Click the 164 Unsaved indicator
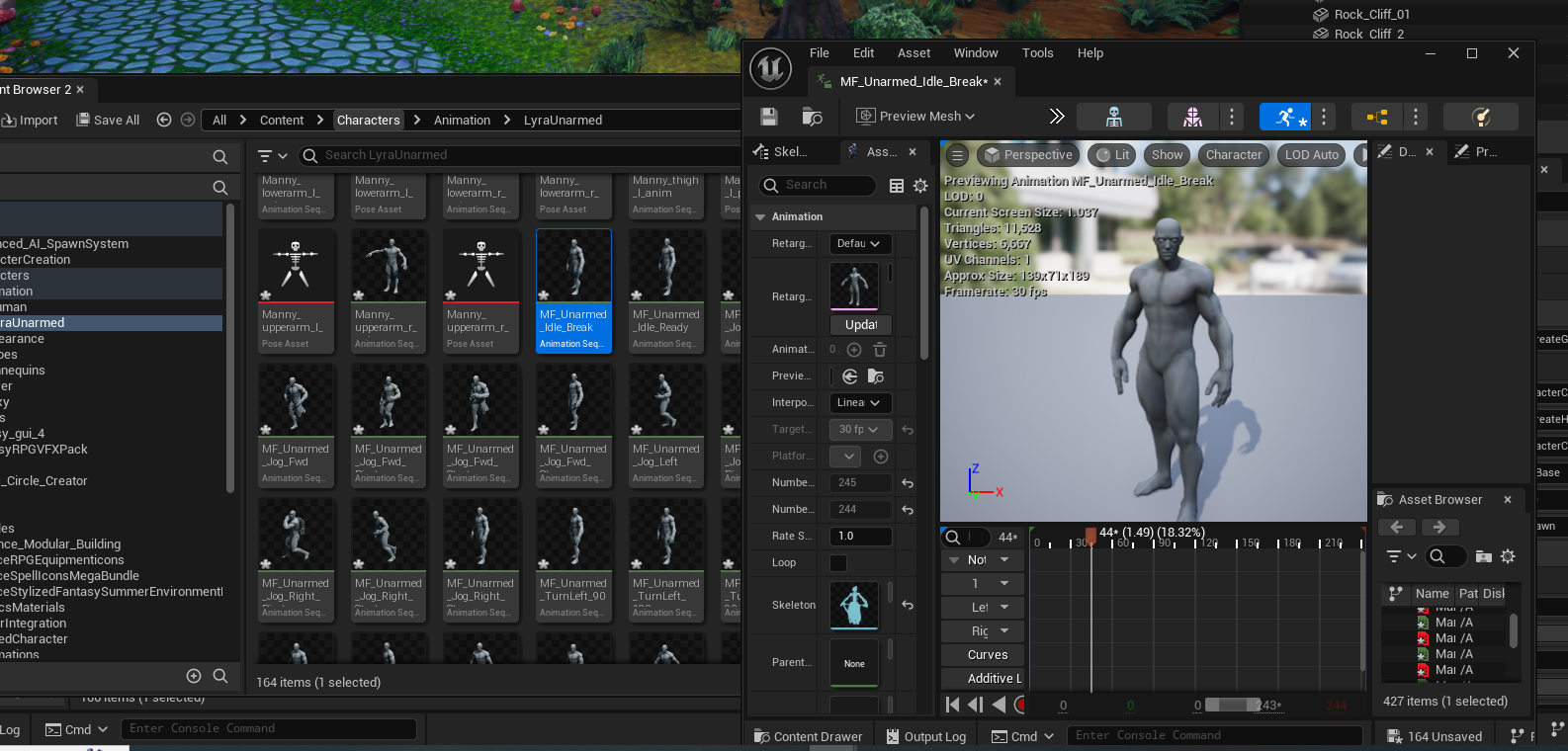Image resolution: width=1568 pixels, height=751 pixels. click(1435, 736)
